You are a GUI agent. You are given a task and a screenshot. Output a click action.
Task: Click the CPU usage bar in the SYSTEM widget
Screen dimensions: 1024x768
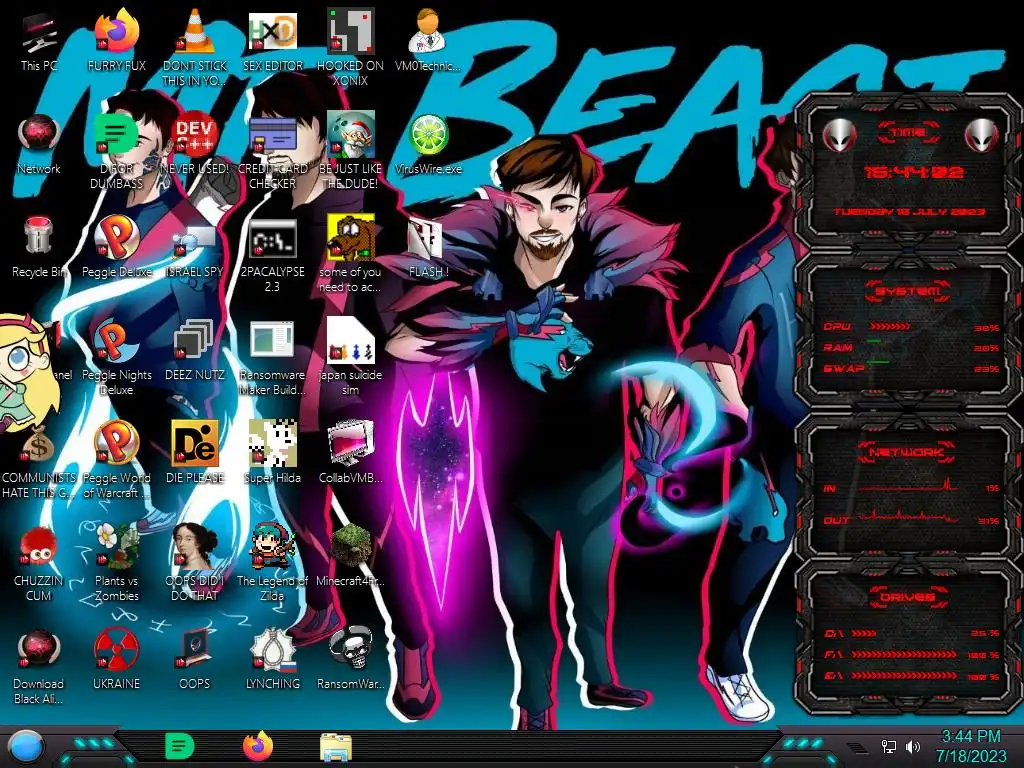click(889, 326)
